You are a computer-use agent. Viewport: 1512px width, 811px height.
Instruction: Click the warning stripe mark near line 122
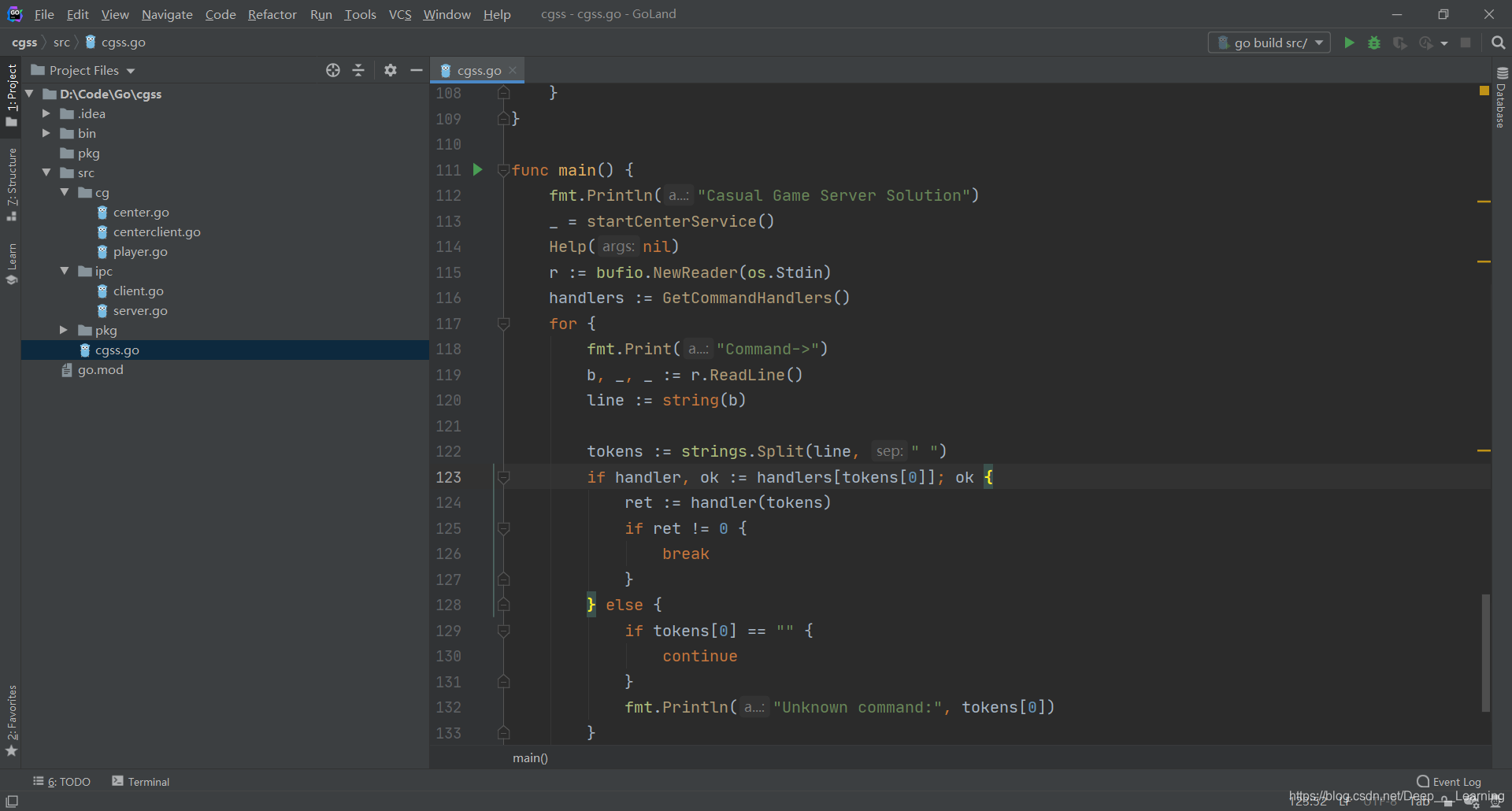1484,450
